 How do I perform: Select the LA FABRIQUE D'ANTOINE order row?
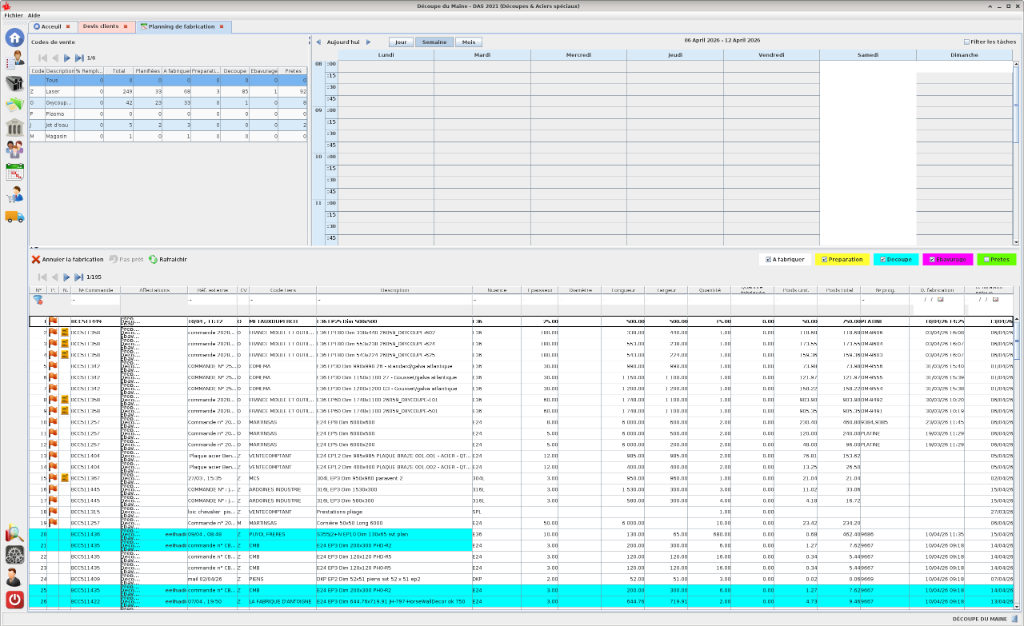click(520, 601)
